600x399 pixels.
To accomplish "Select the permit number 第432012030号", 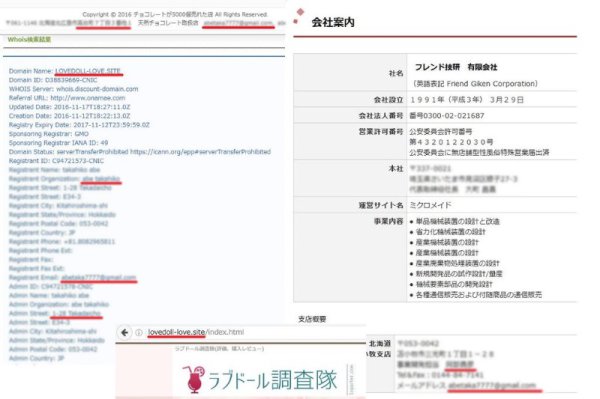I will click(x=451, y=142).
